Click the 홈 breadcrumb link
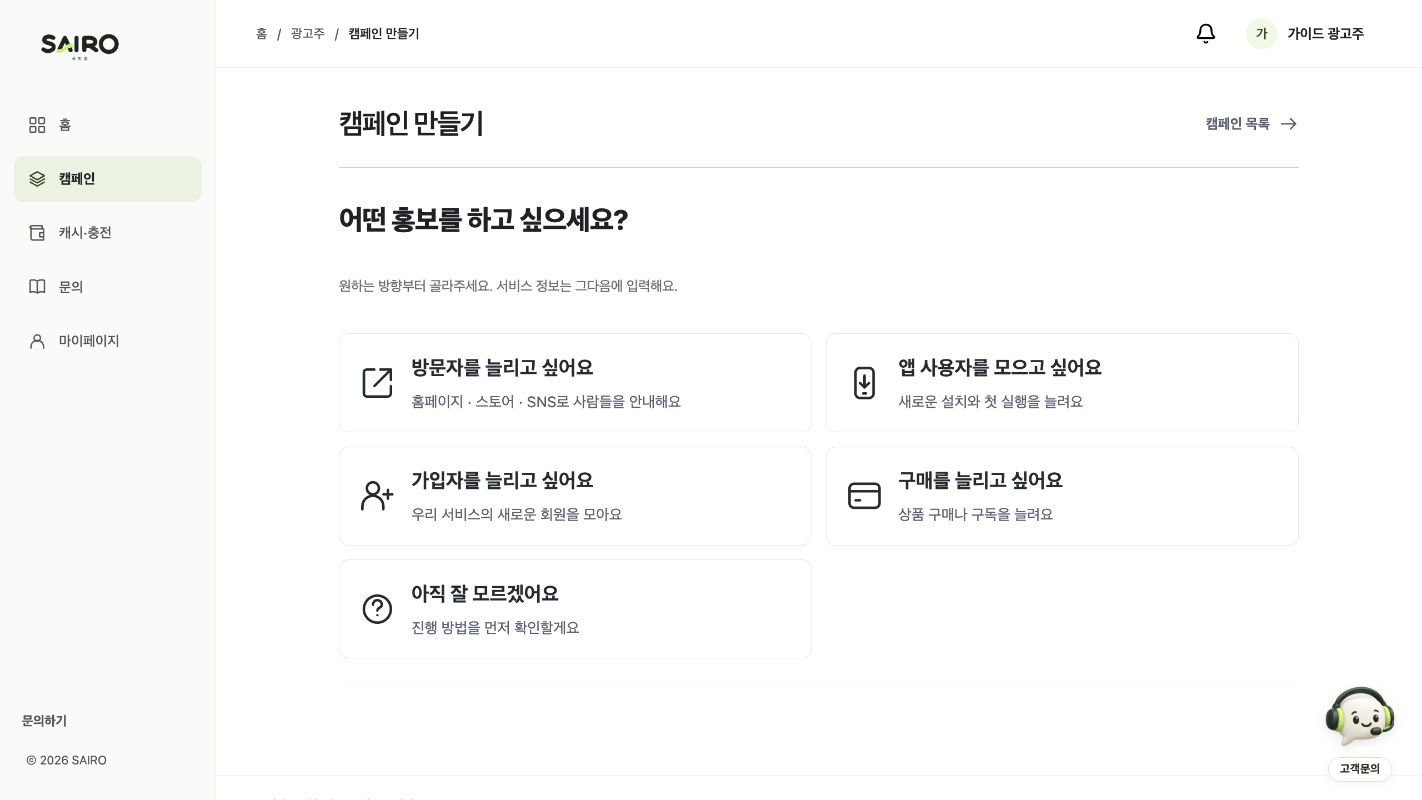Image resolution: width=1422 pixels, height=800 pixels. point(261,34)
